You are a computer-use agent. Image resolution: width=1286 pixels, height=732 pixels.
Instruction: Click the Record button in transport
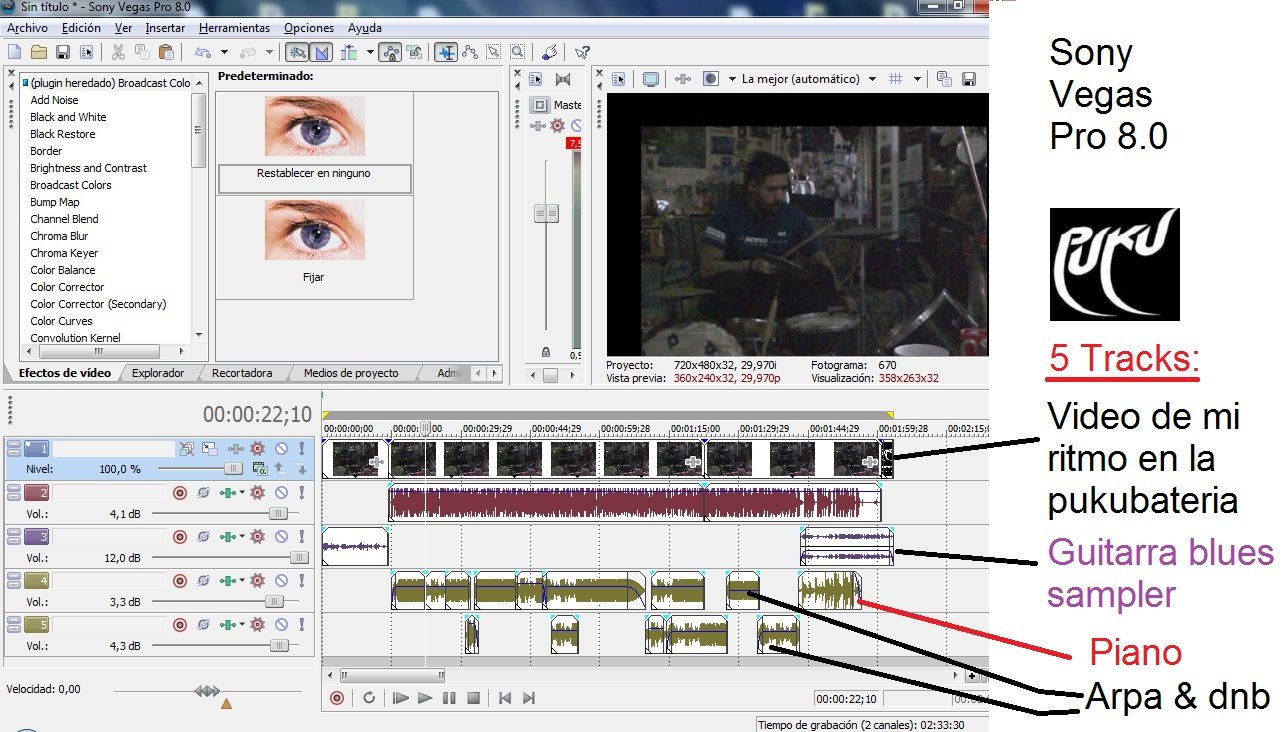click(337, 698)
